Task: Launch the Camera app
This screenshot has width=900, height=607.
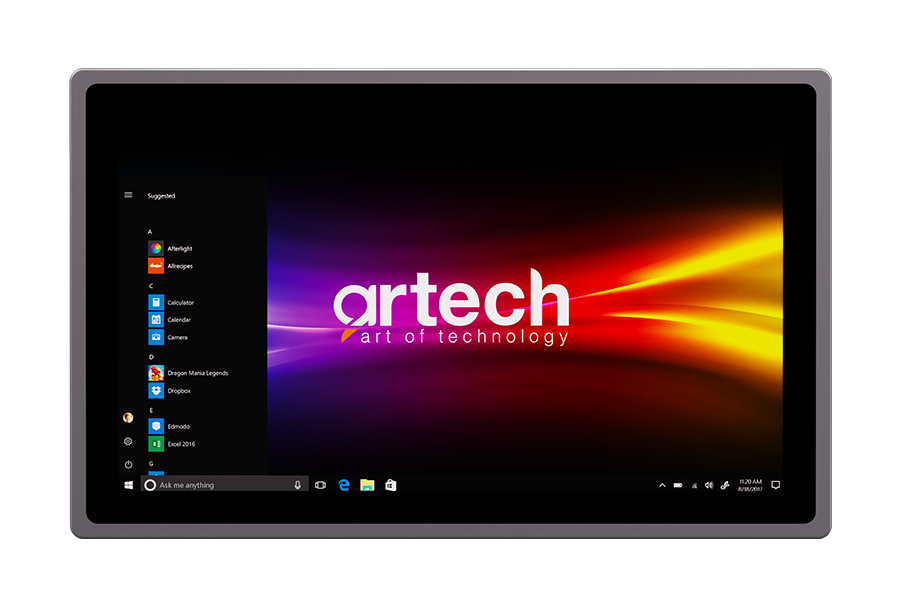Action: 168,337
